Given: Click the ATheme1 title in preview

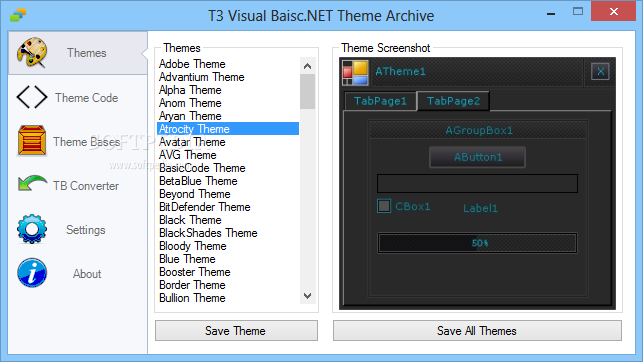Looking at the screenshot, I should (x=400, y=71).
